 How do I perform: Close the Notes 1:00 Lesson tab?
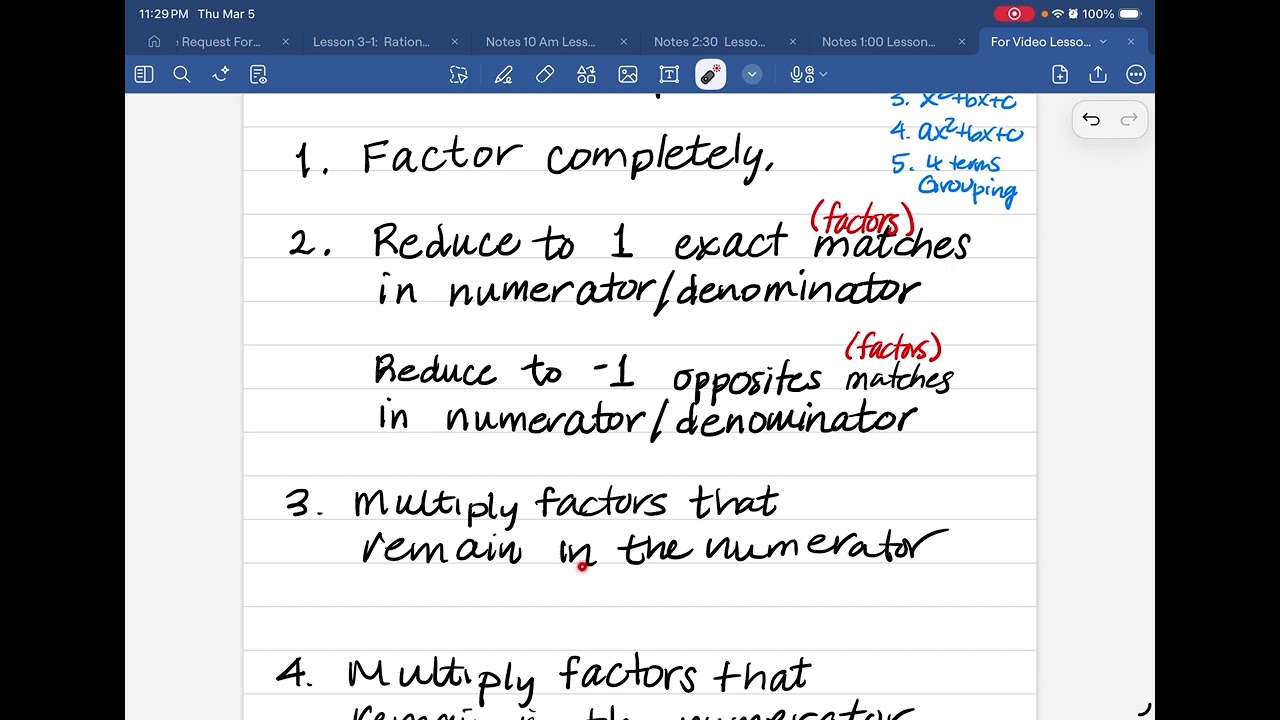[962, 42]
